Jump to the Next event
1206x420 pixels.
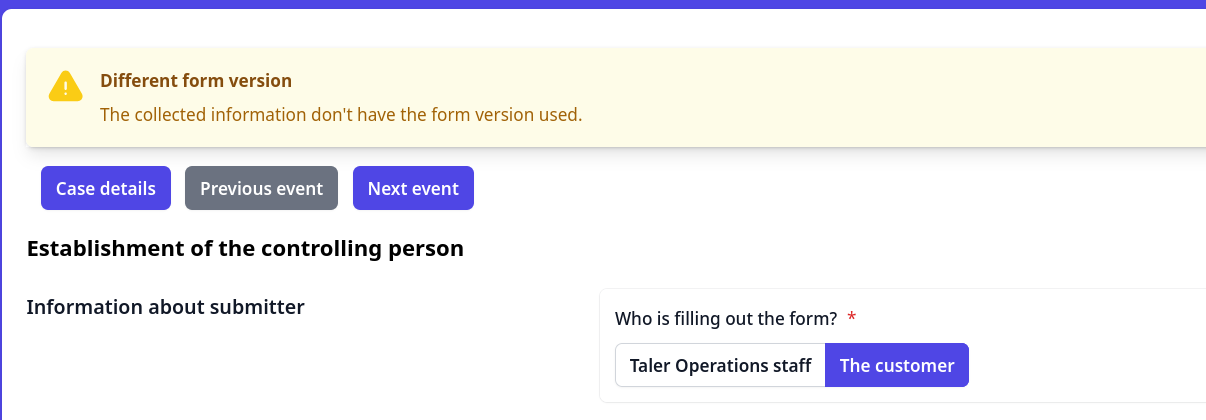tap(413, 188)
